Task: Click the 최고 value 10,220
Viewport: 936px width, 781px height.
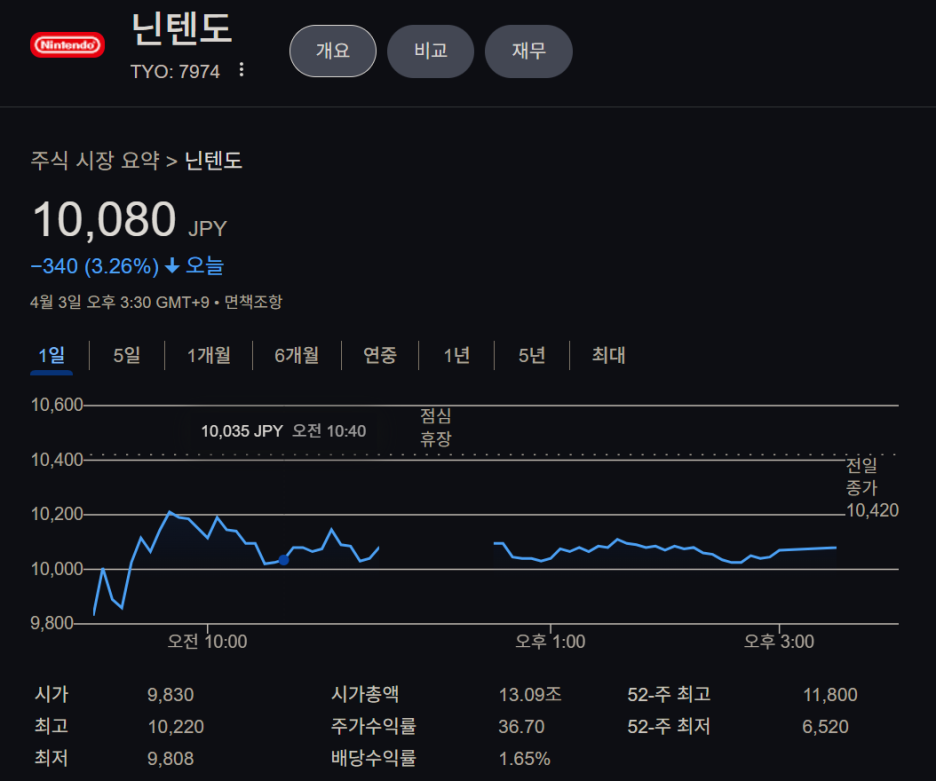Action: 176,726
